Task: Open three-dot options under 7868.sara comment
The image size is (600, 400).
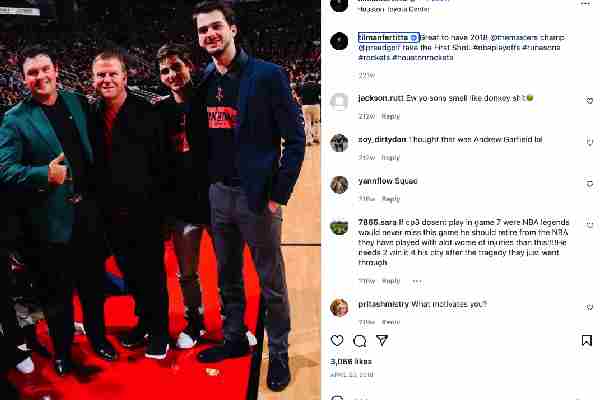Action: coord(417,281)
